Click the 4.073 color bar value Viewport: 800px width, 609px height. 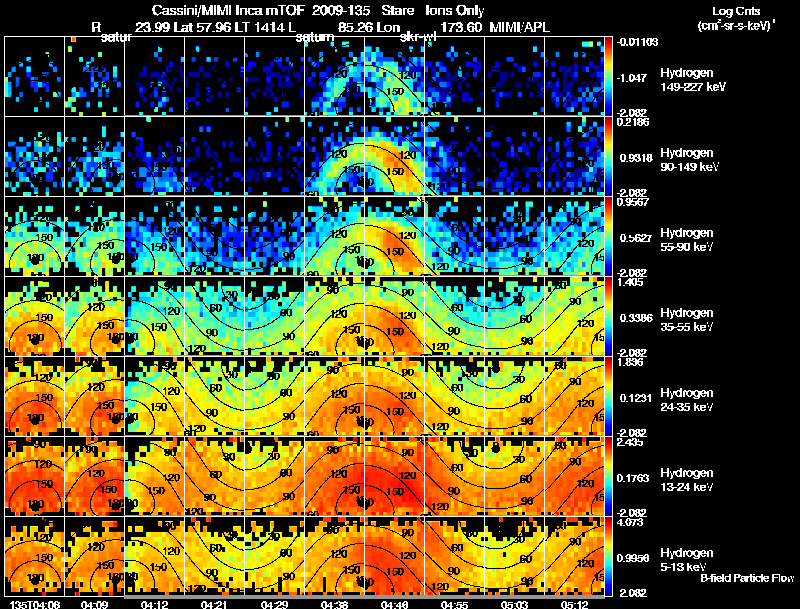click(x=630, y=522)
